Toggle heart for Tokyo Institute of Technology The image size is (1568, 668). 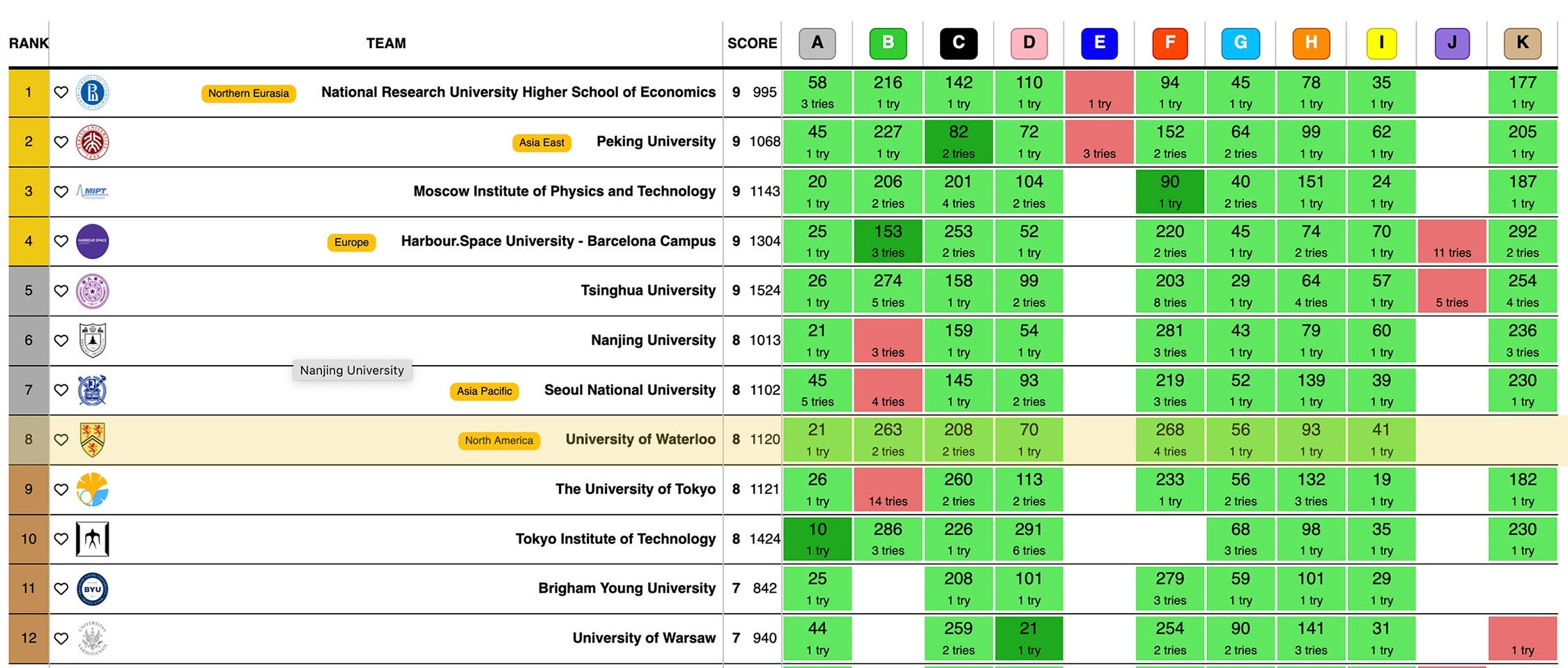pyautogui.click(x=61, y=538)
